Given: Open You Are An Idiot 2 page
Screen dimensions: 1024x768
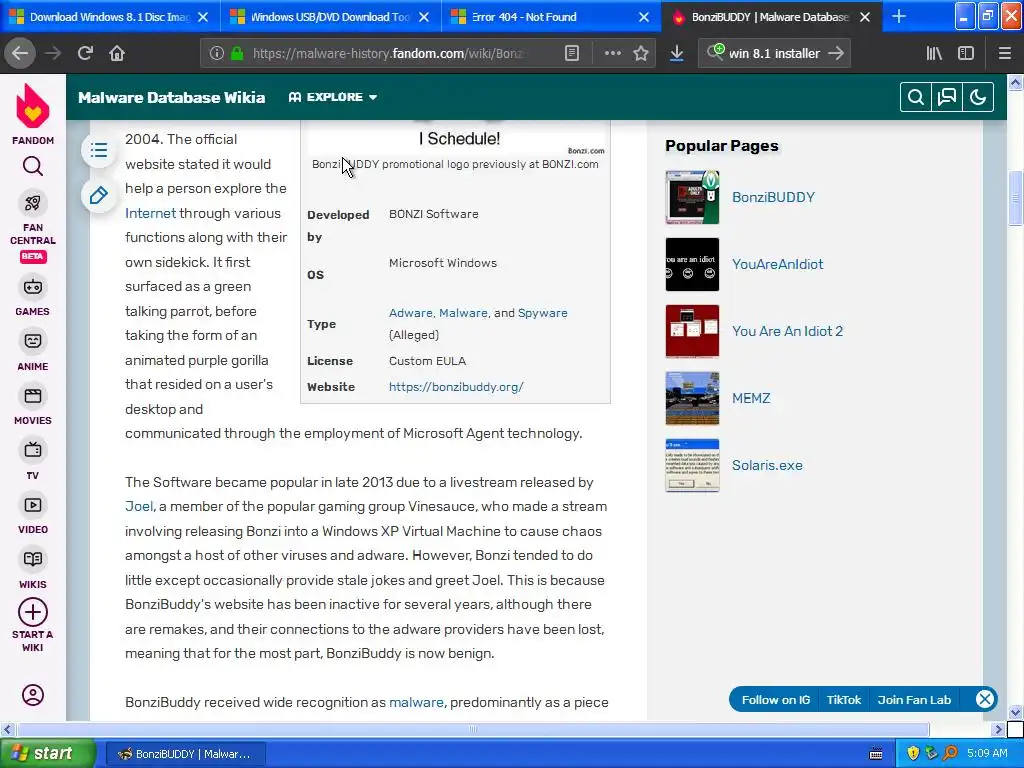Looking at the screenshot, I should (x=787, y=331).
